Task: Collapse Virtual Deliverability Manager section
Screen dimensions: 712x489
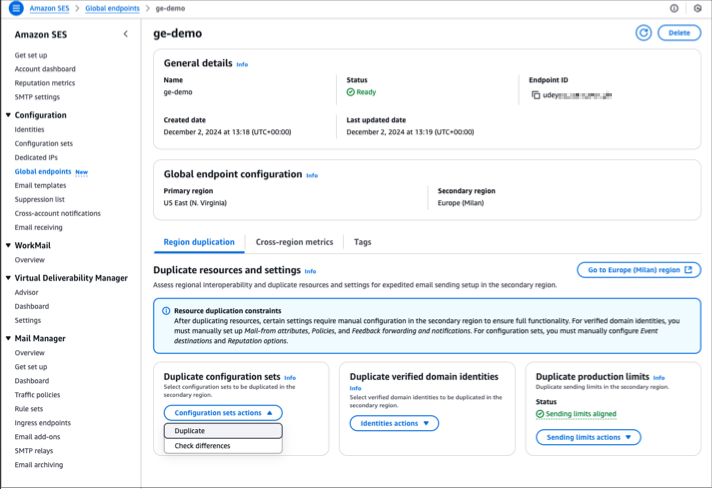Action: click(8, 278)
